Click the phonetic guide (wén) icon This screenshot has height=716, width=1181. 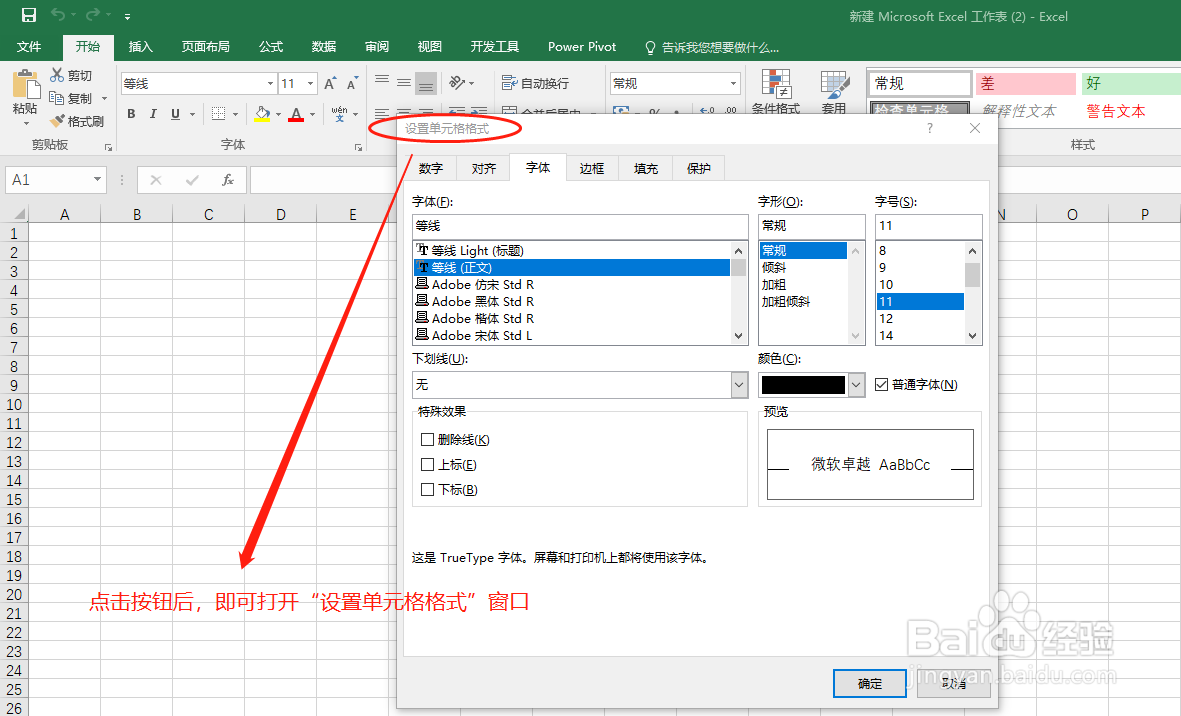click(x=339, y=113)
